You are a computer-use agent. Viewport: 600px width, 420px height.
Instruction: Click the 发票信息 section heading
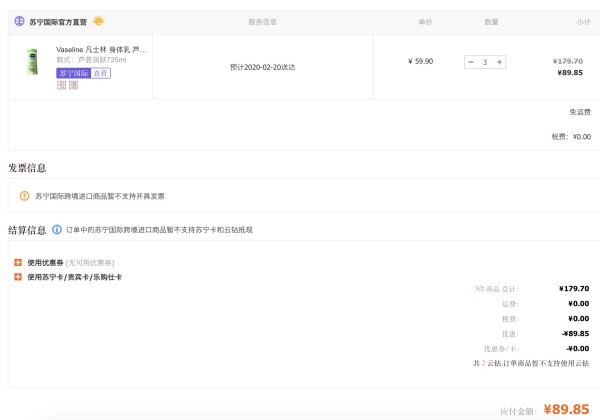point(27,168)
